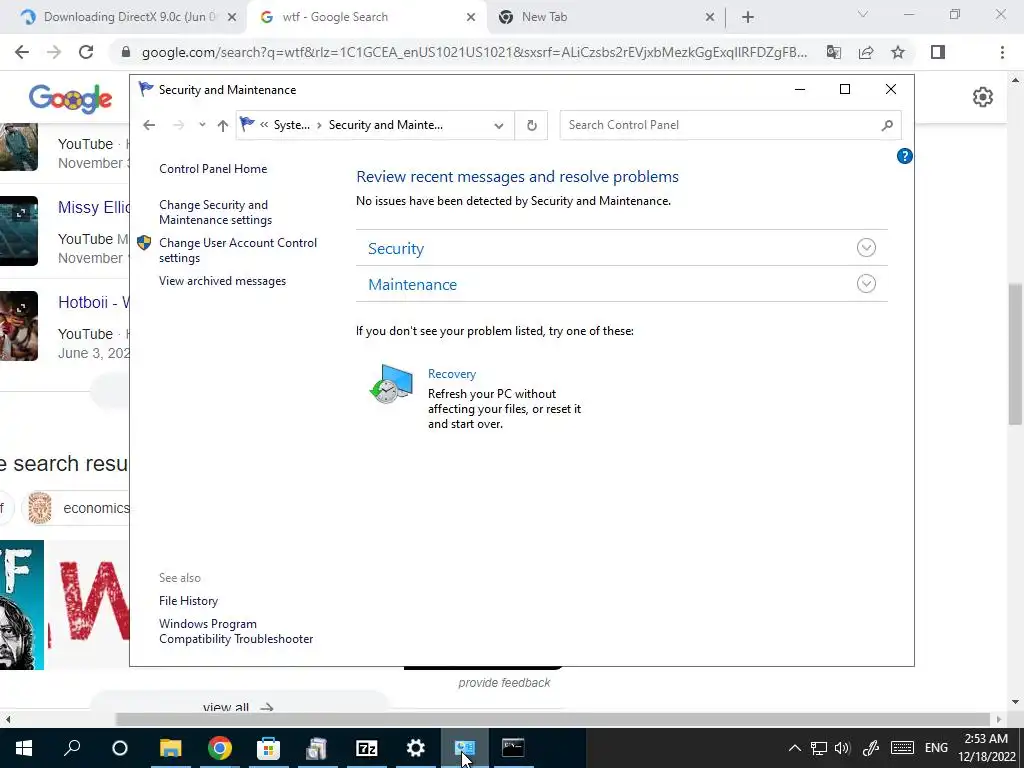Show hidden system tray icons

click(794, 748)
